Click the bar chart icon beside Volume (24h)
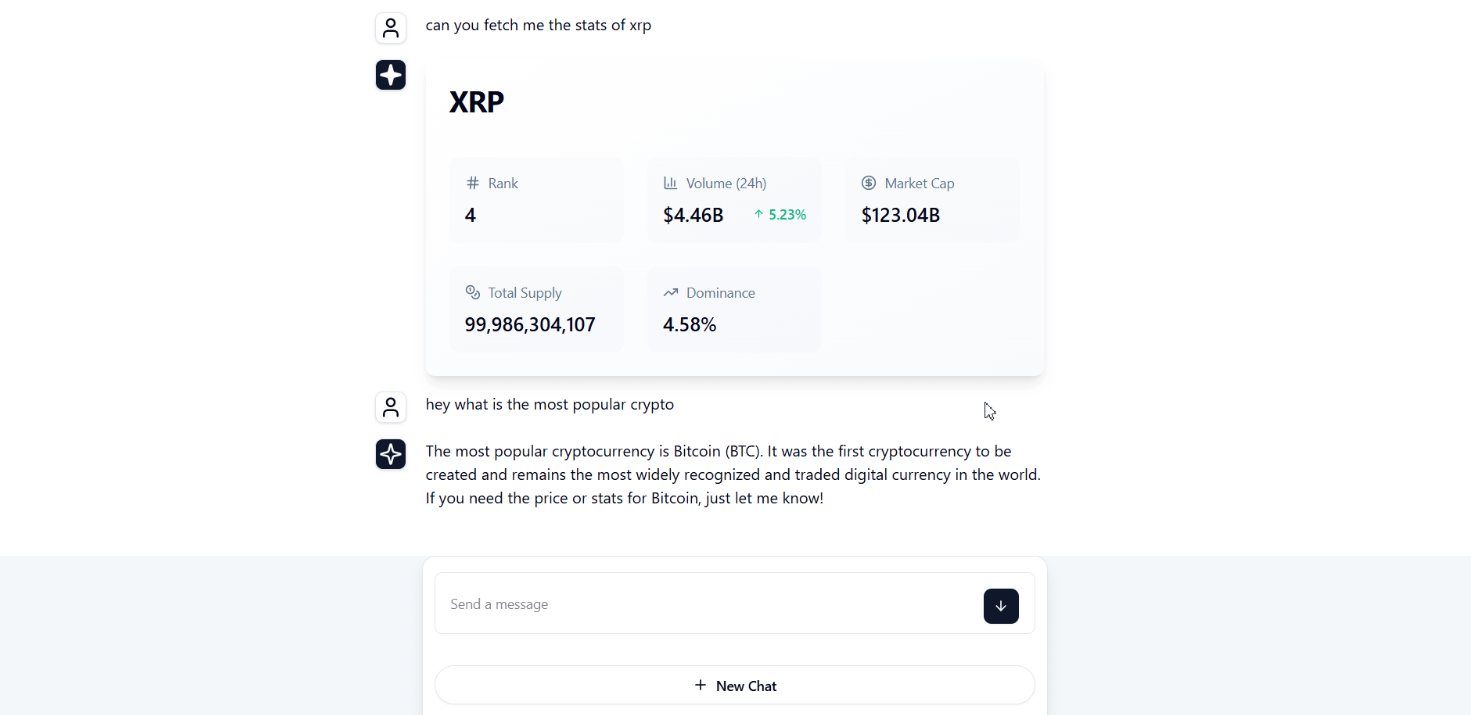Screen dimensions: 1471x715 (671, 183)
